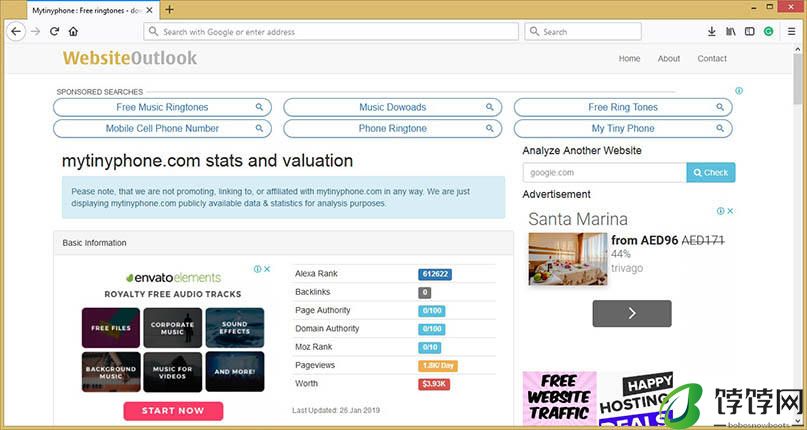The height and width of the screenshot is (430, 807).
Task: Select the Mytinyphone browser tab
Action: pyautogui.click(x=91, y=10)
